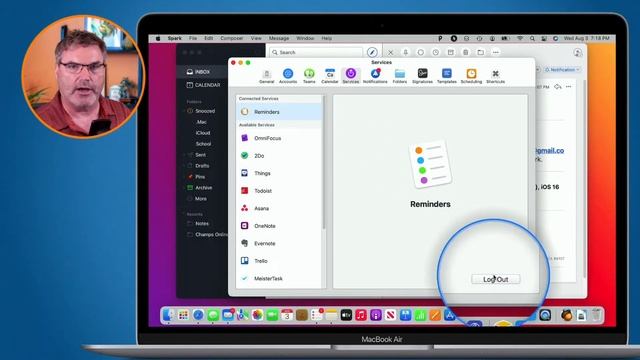Select OmniFocus in Available Services
Image resolution: width=640 pixels, height=360 pixels.
tap(279, 138)
